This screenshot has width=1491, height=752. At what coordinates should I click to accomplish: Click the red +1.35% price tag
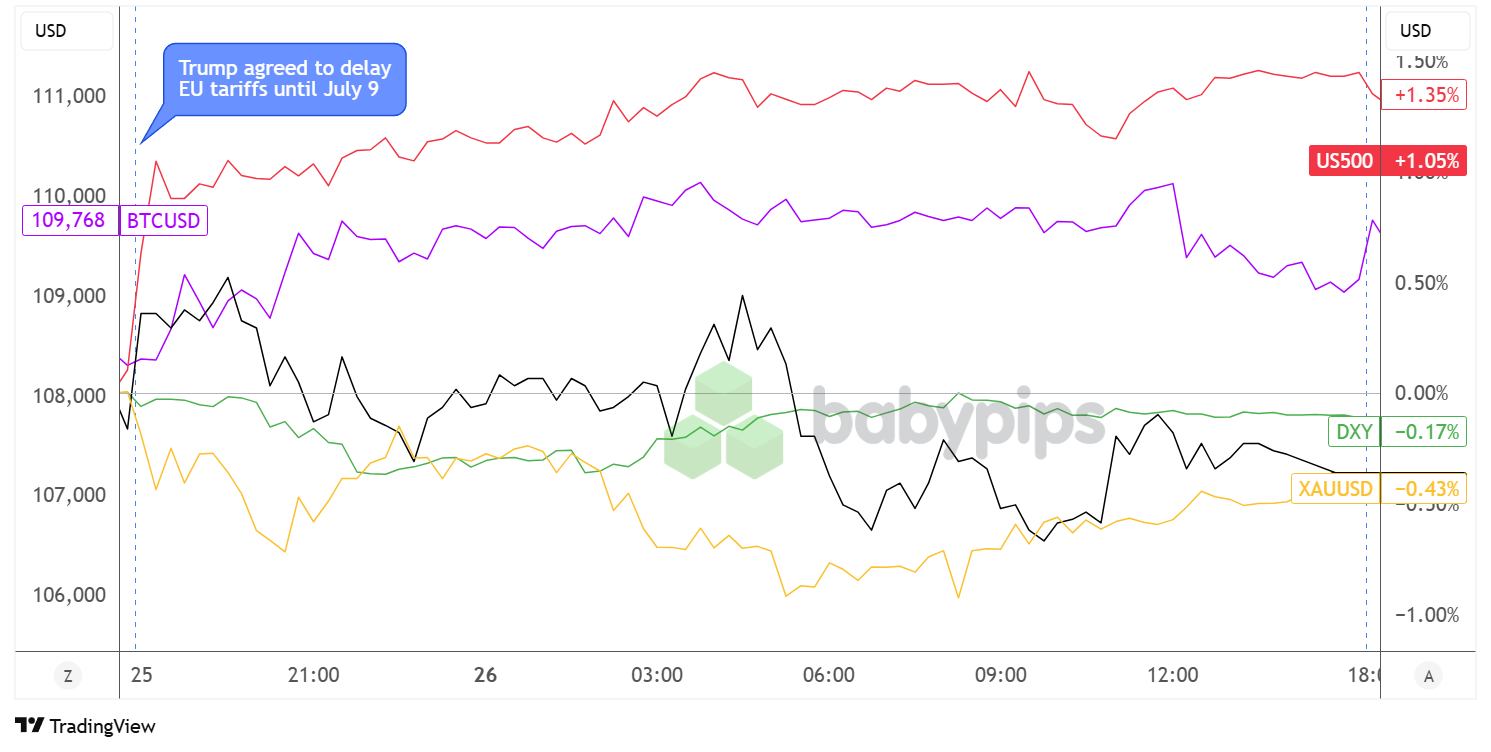tap(1424, 95)
